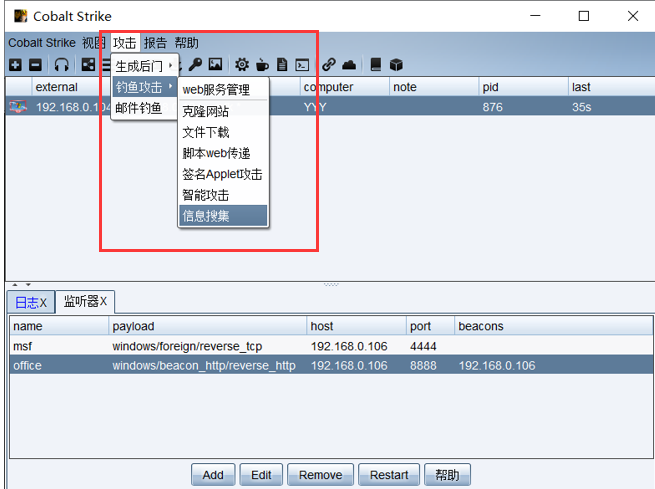
Task: Click the plus icon to connect to team server
Action: [15, 65]
